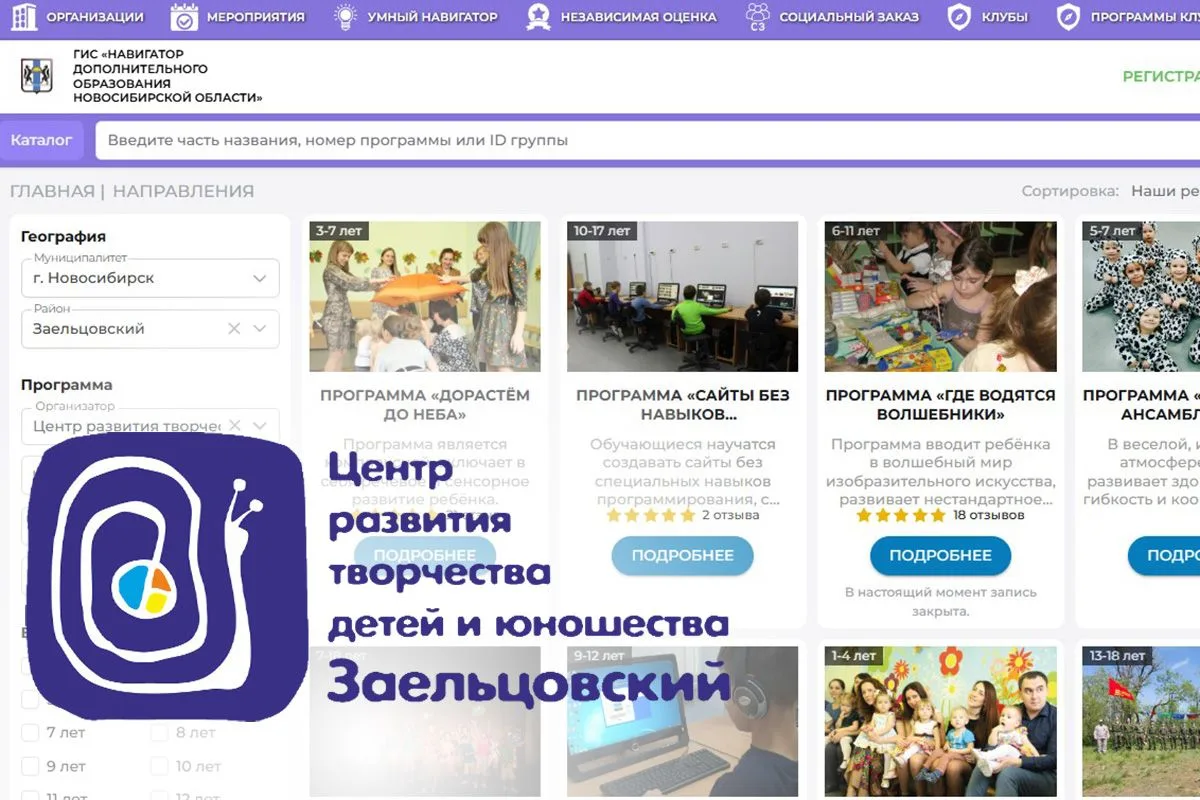This screenshot has width=1200, height=800.
Task: Focus the program name search field
Action: pos(647,140)
